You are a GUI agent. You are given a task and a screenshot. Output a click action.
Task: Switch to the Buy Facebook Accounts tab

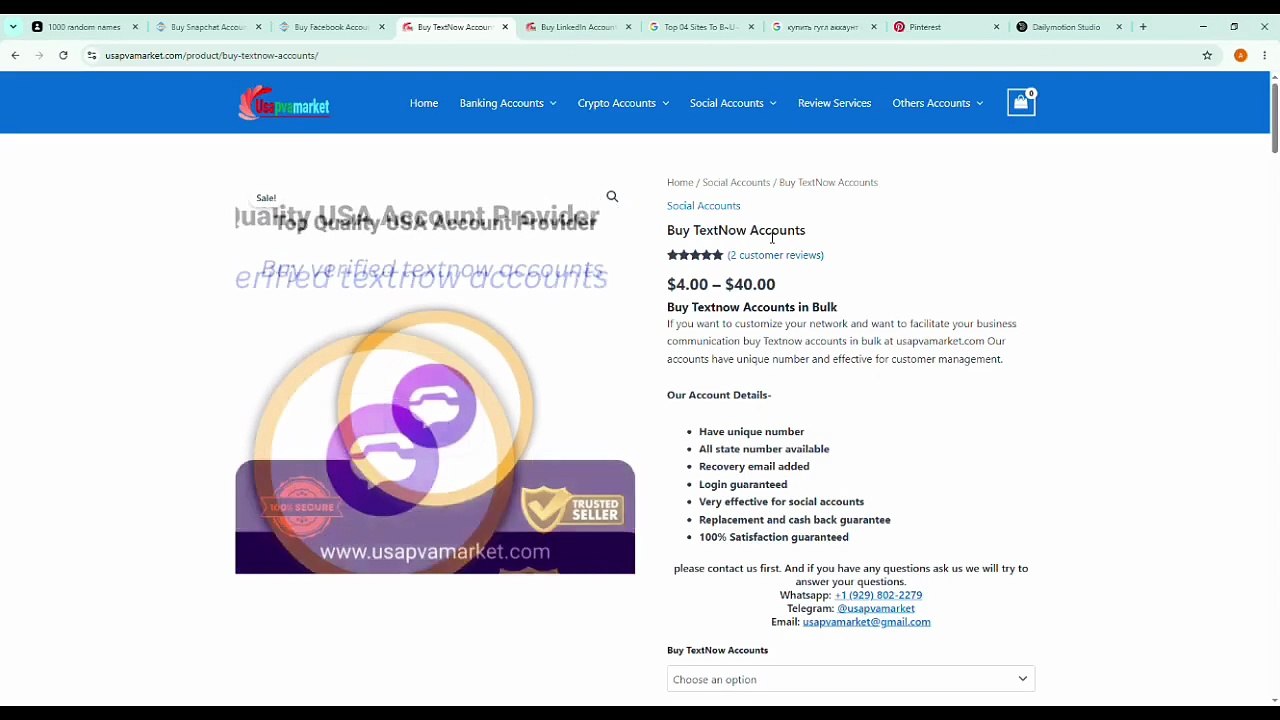coord(331,27)
